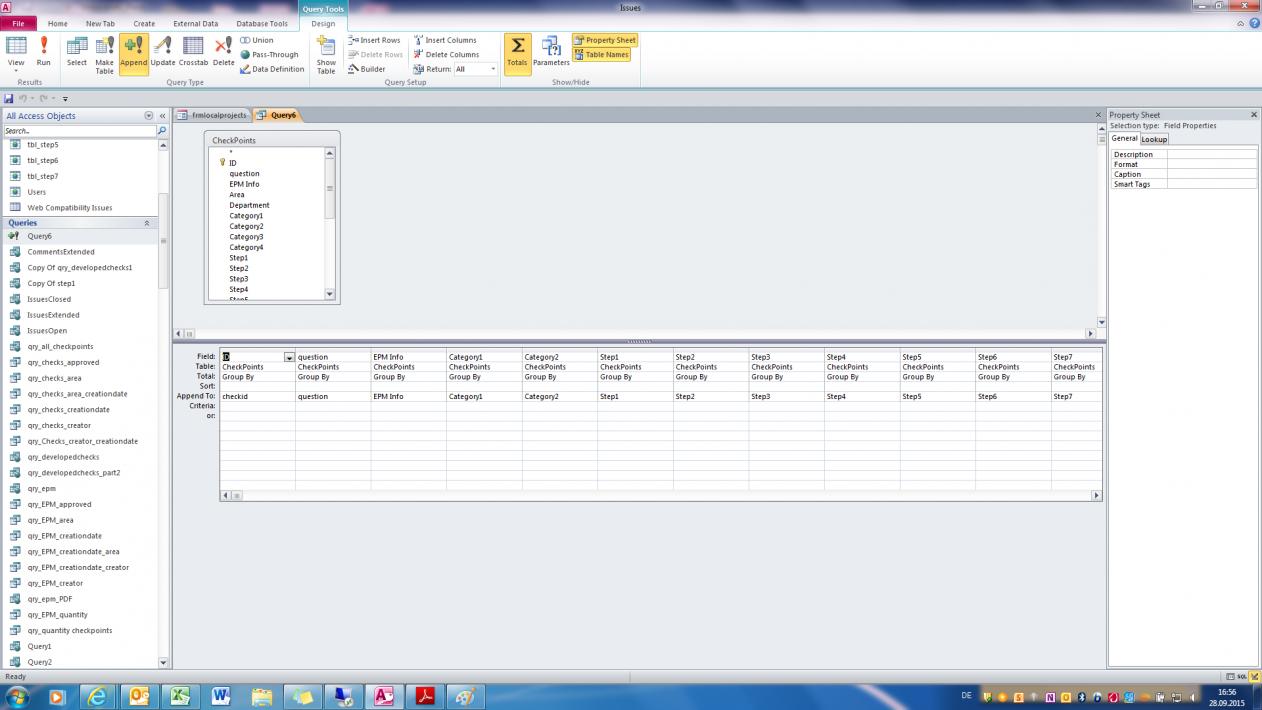Pick the Data Definition query option

click(272, 69)
